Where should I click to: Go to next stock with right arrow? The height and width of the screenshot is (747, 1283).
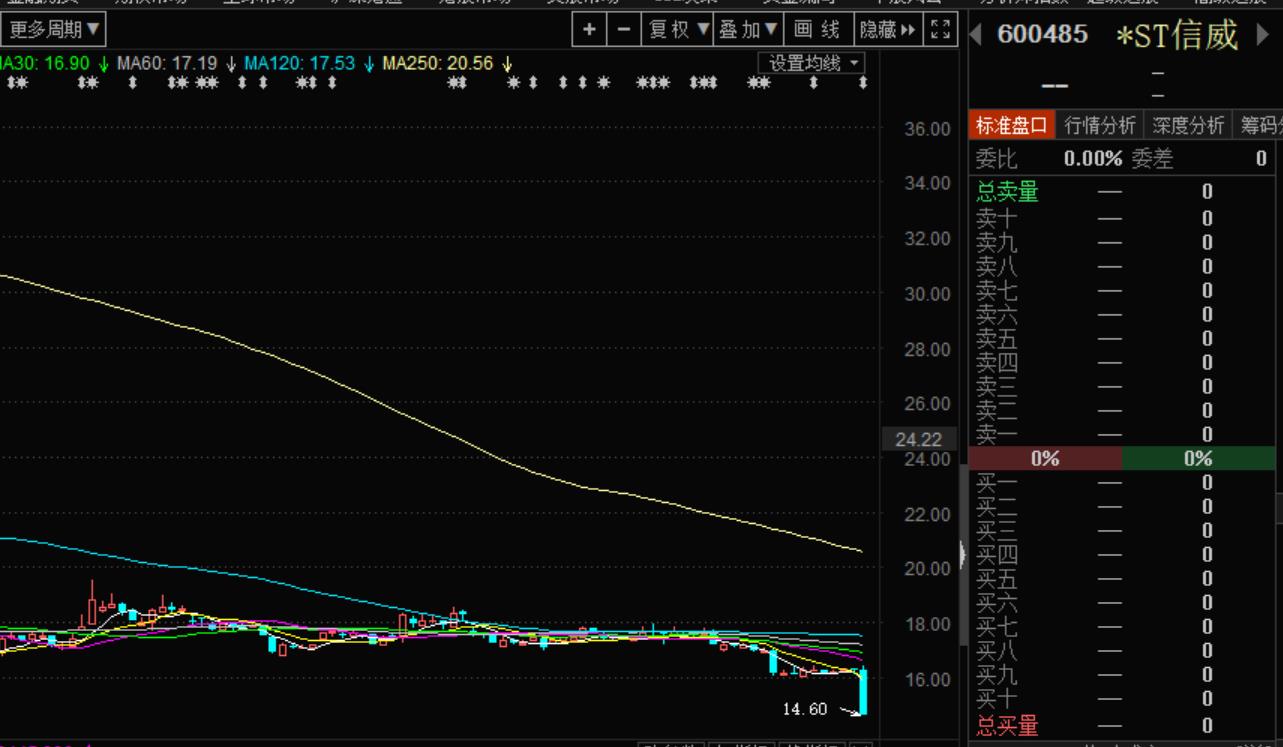[1261, 35]
